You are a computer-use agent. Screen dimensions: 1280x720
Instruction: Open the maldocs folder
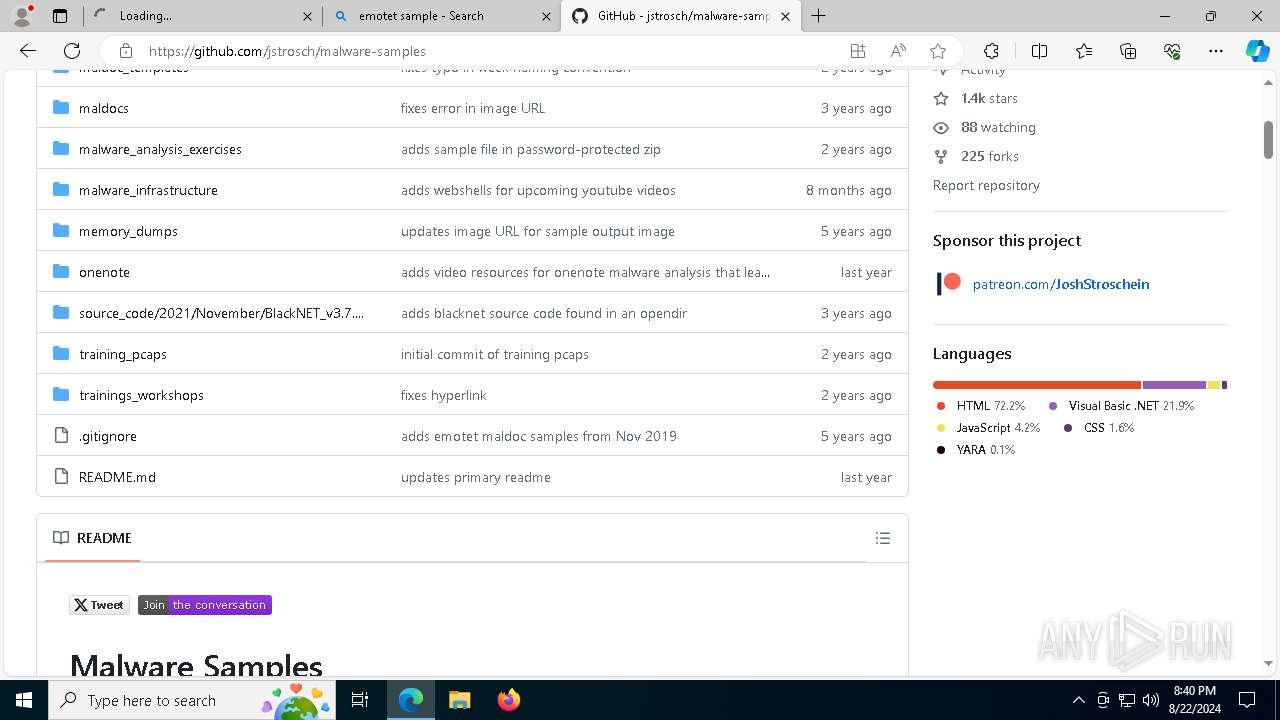104,108
